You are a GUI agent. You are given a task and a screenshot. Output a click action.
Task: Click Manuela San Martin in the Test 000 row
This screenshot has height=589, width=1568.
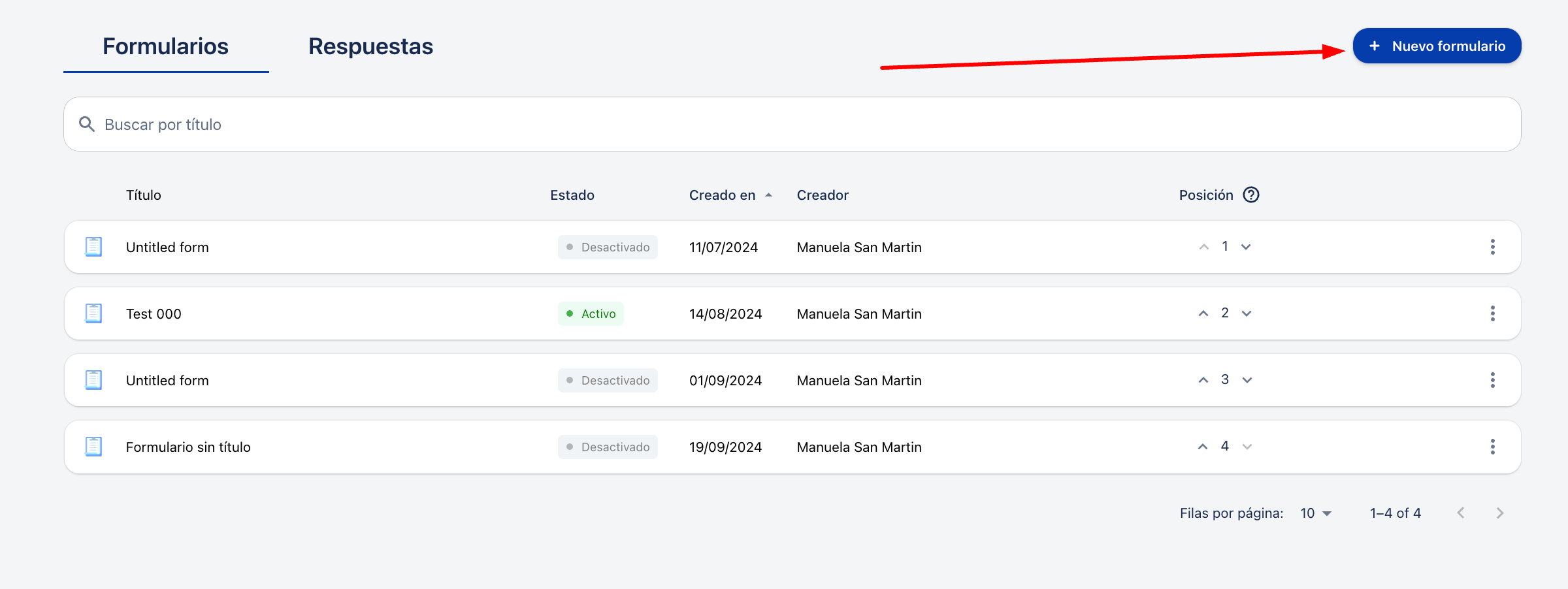859,314
